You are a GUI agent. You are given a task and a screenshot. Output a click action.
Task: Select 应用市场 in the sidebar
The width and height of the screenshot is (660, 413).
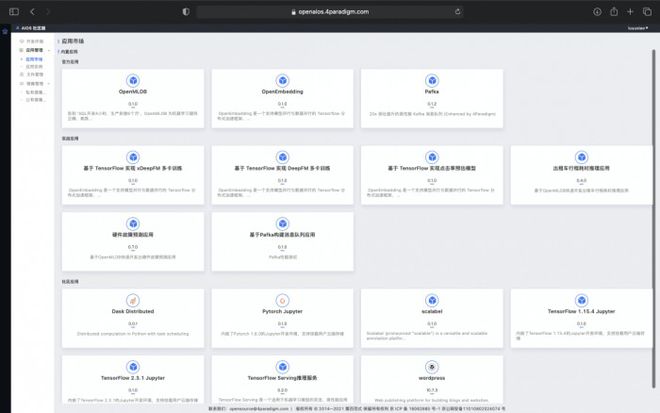[34, 59]
